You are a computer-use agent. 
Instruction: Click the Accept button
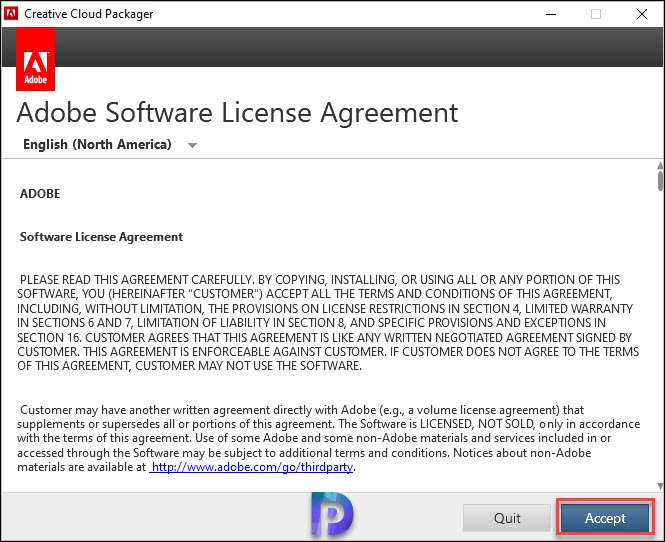pyautogui.click(x=605, y=517)
